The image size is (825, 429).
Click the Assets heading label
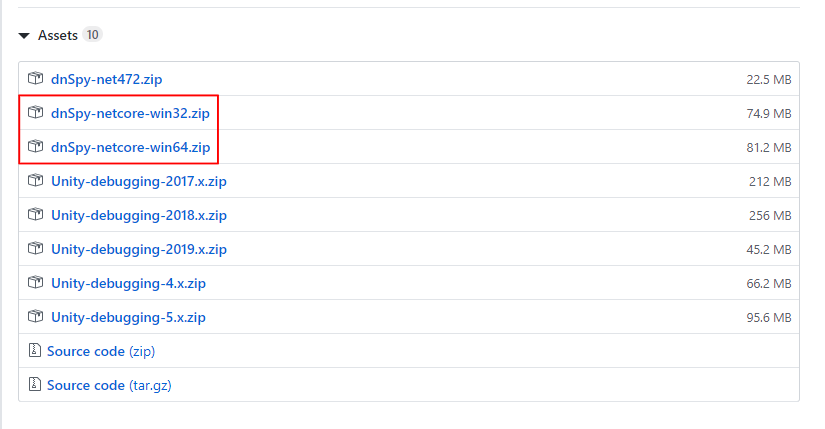pyautogui.click(x=58, y=35)
